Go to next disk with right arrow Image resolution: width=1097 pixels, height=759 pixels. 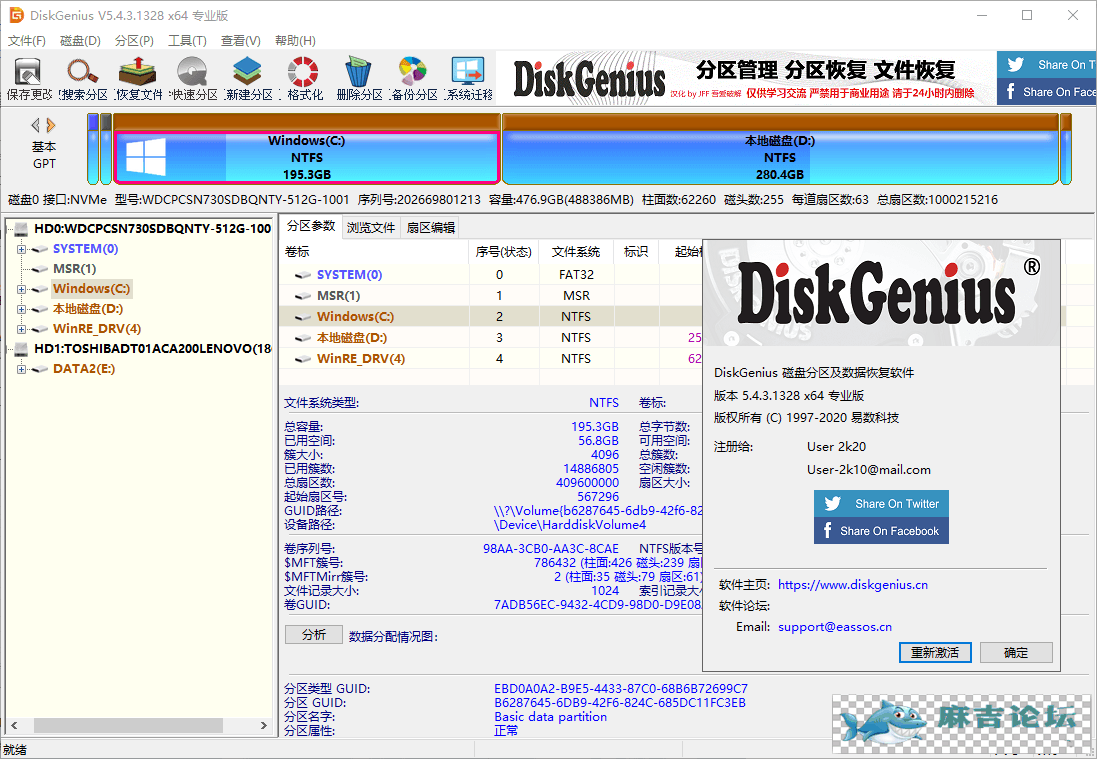coord(50,125)
